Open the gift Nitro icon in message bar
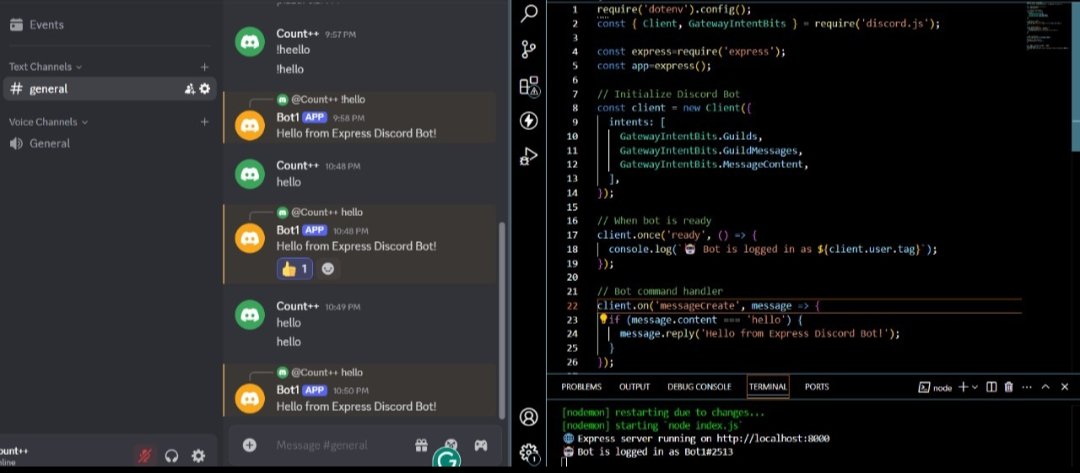This screenshot has width=1080, height=473. (421, 445)
